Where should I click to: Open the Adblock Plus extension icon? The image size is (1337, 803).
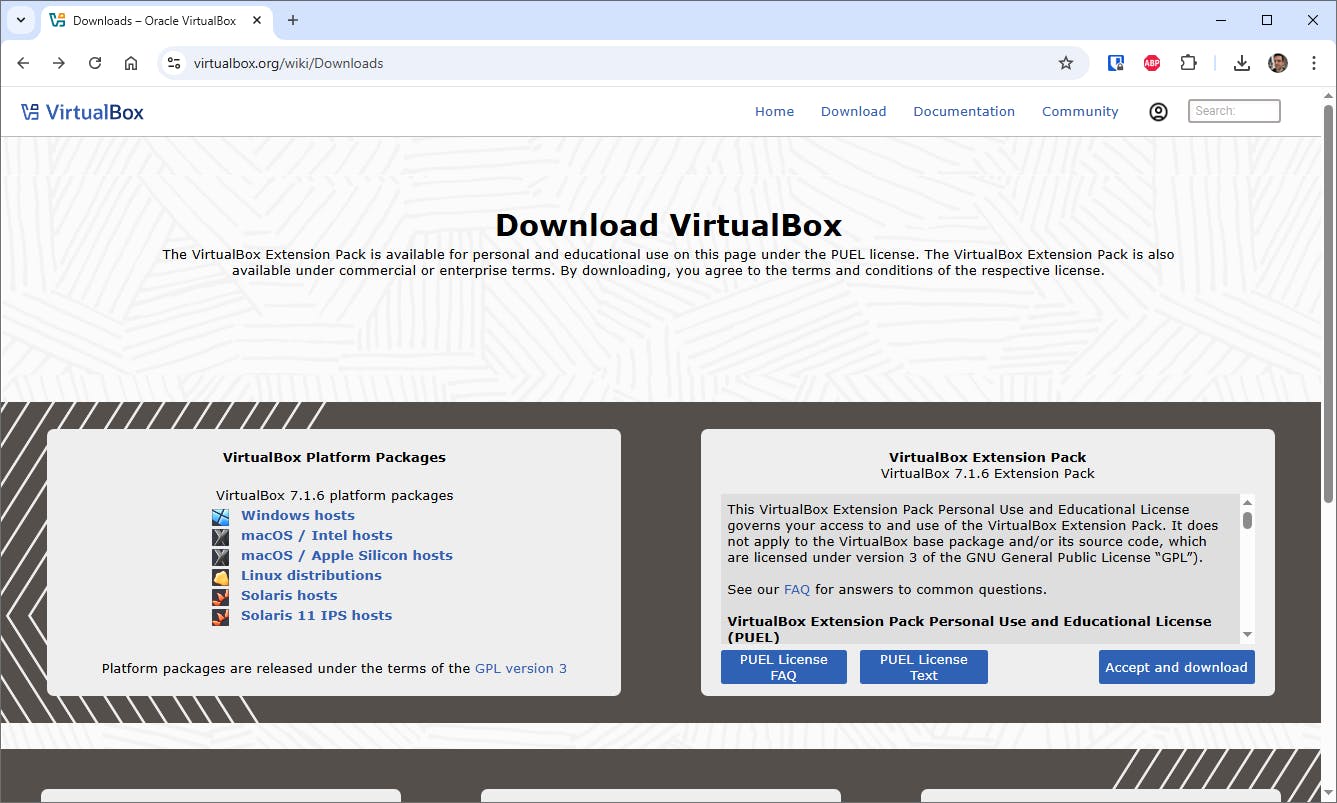click(1152, 63)
